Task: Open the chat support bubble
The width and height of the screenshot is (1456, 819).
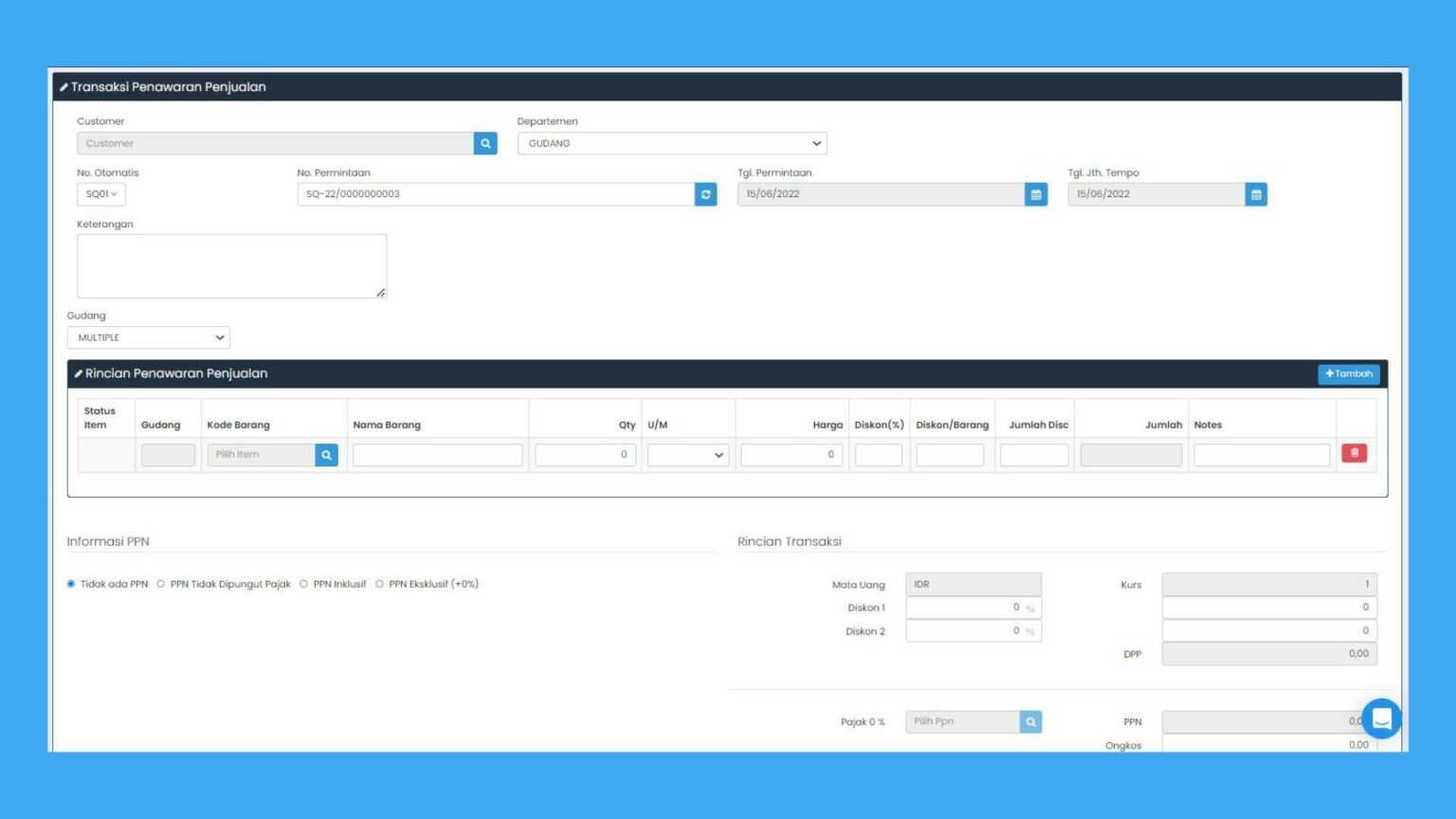Action: coord(1381,719)
